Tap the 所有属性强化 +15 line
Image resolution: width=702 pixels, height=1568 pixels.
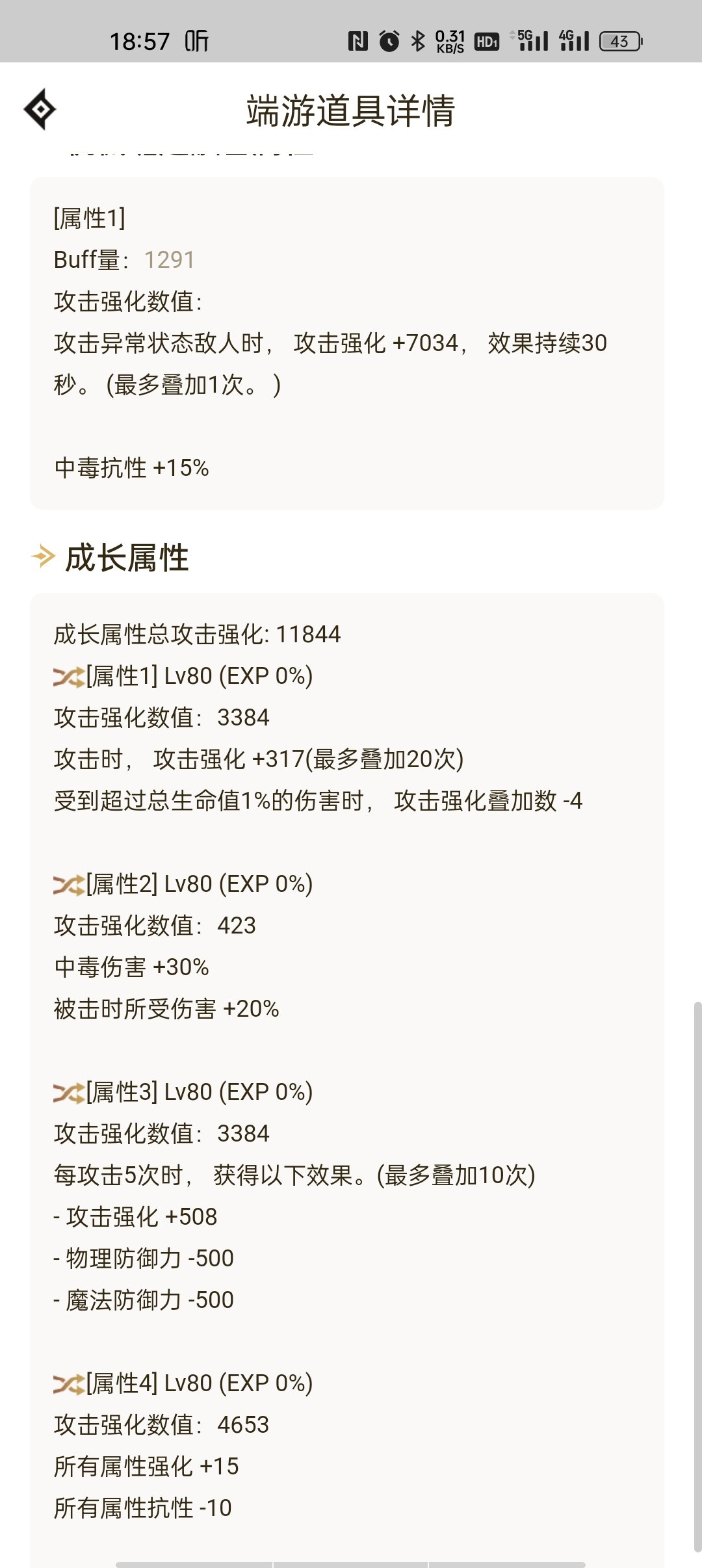146,1467
